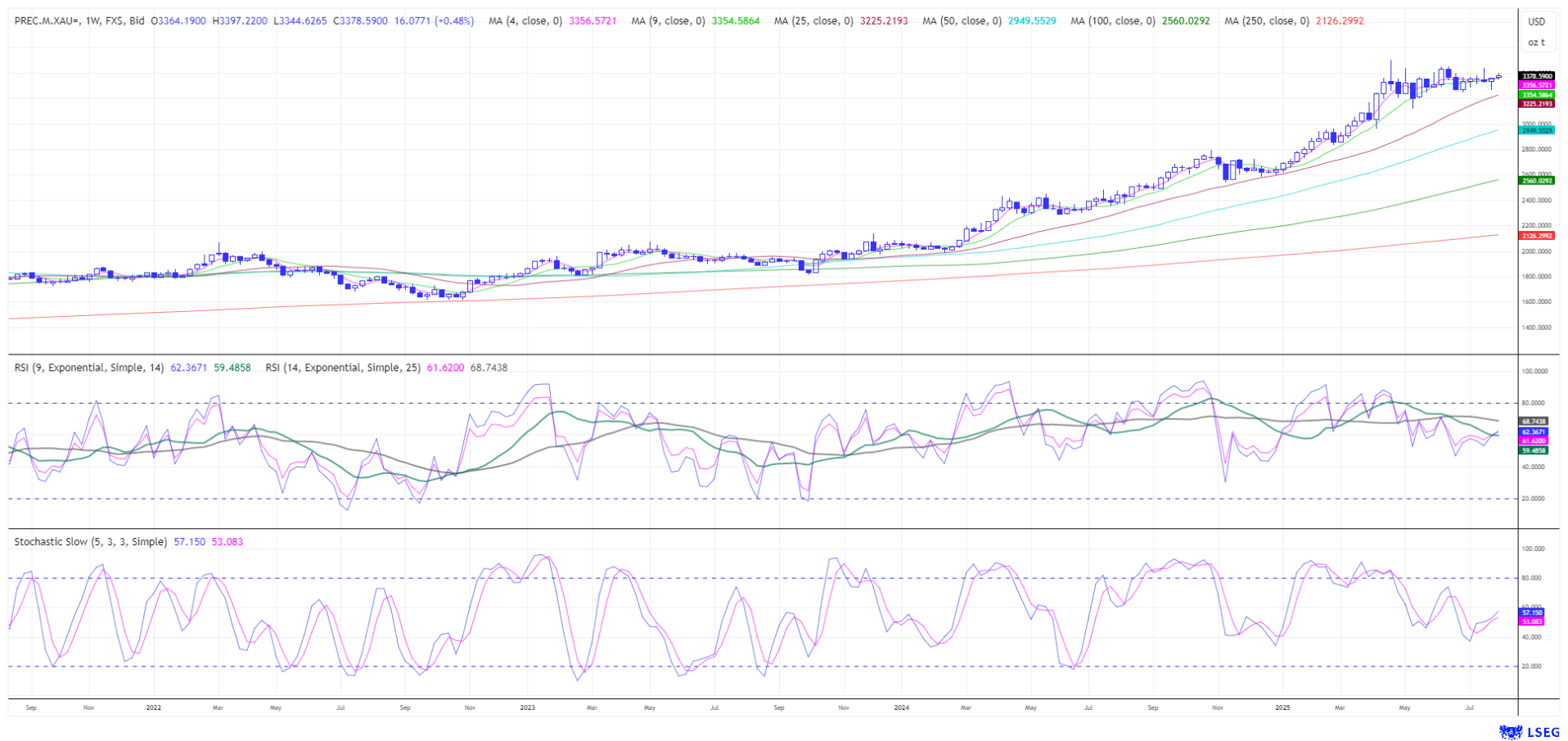Click the gray 68.7438 RSI axis tag
The height and width of the screenshot is (741, 1568).
[x=1533, y=422]
